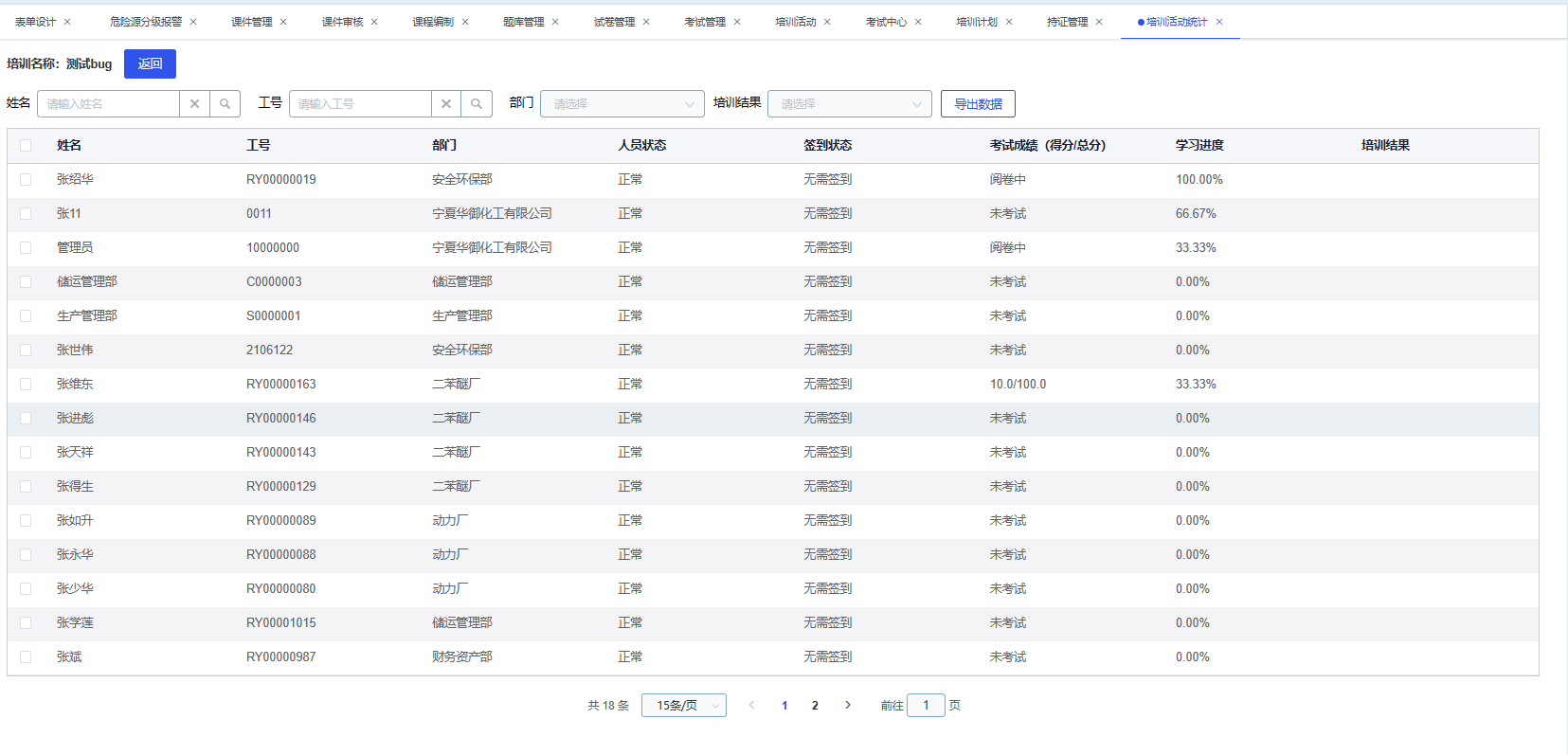Go to next page arrow
Screen dimensions: 1568x755
(x=848, y=705)
